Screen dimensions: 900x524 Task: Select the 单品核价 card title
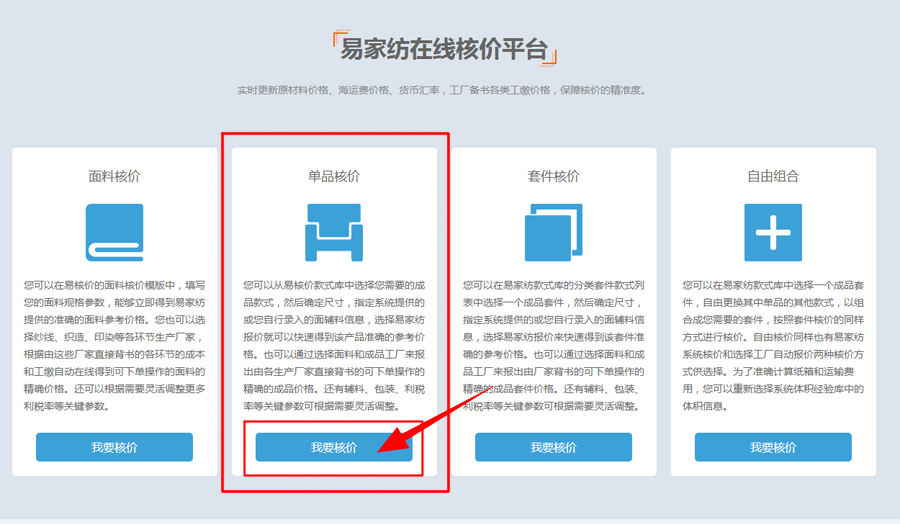tap(334, 176)
